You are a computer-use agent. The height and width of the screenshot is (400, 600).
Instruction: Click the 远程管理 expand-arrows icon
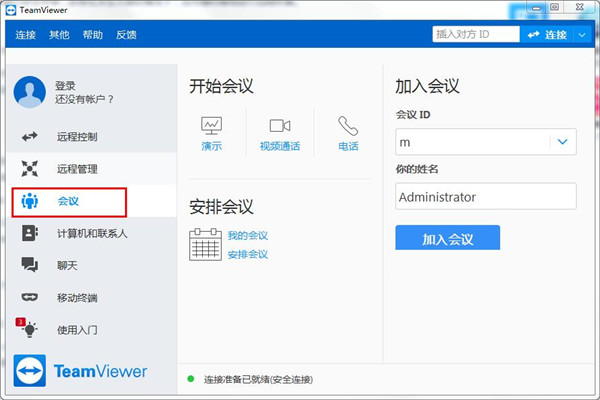pos(29,168)
